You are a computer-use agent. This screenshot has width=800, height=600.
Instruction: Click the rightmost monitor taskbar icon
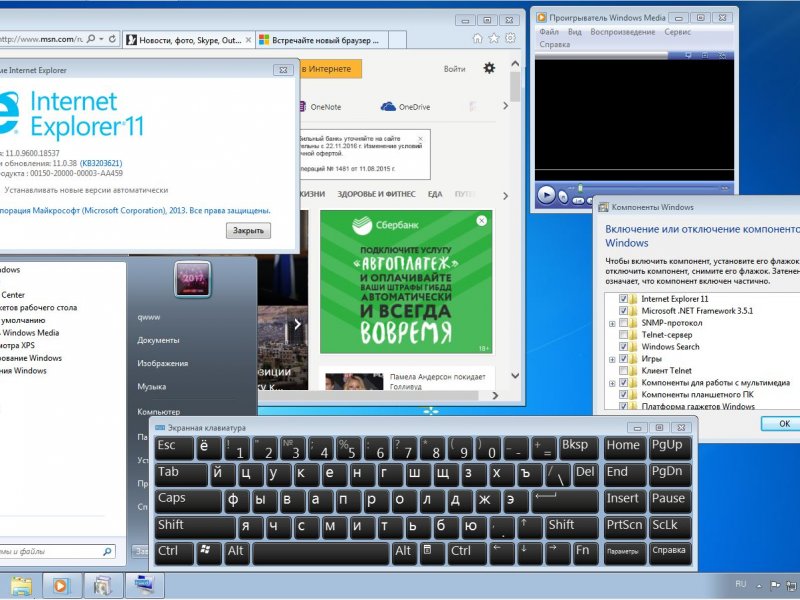point(144,585)
